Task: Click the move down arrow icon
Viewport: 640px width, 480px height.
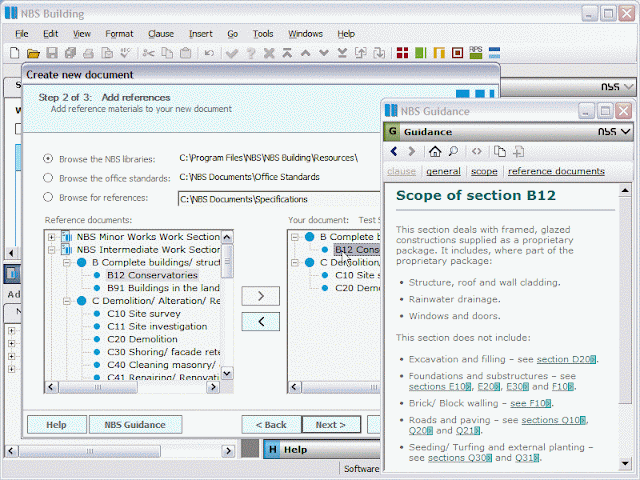Action: [x=324, y=53]
